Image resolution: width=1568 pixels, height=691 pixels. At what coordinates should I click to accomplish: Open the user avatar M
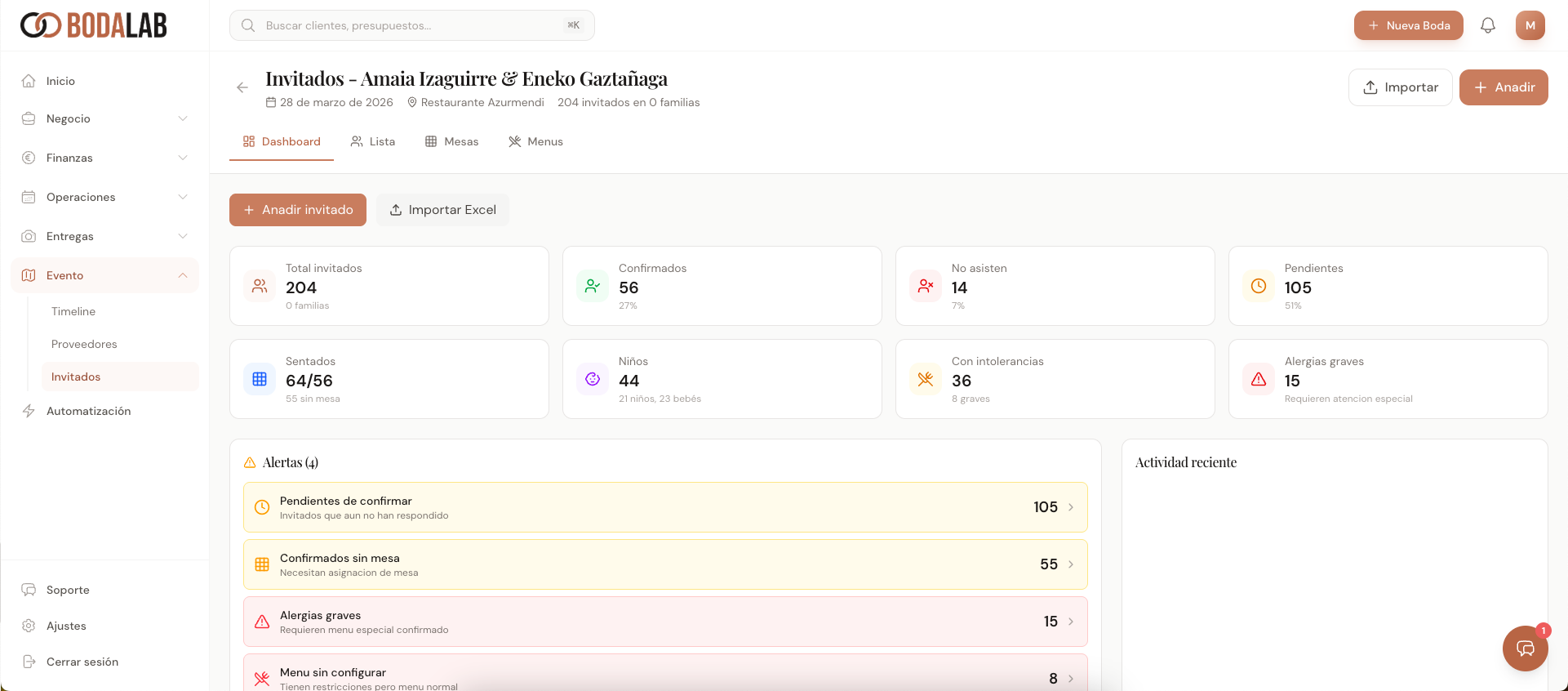(x=1530, y=25)
